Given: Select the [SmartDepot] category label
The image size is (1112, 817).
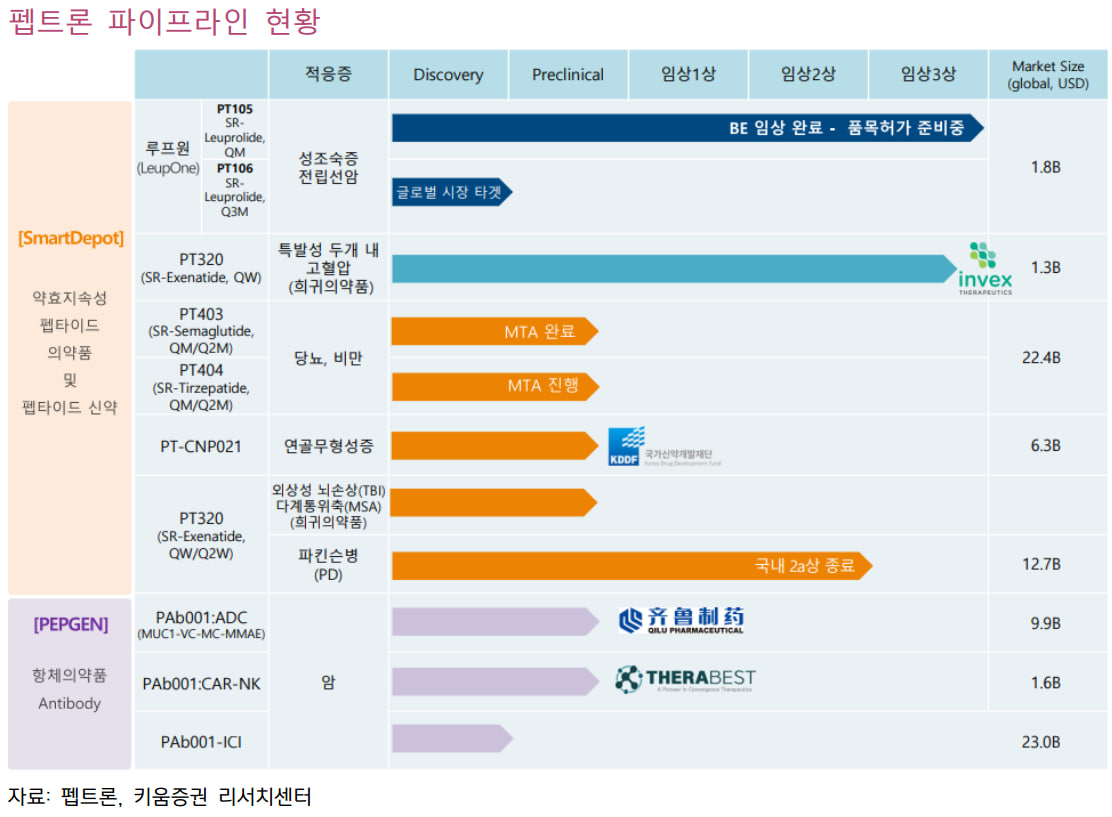Looking at the screenshot, I should point(71,238).
